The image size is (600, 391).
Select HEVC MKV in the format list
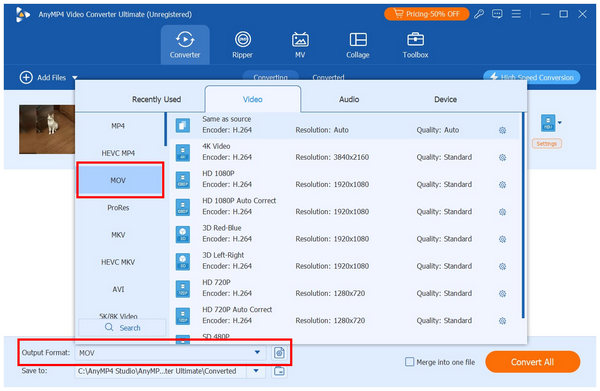click(118, 262)
